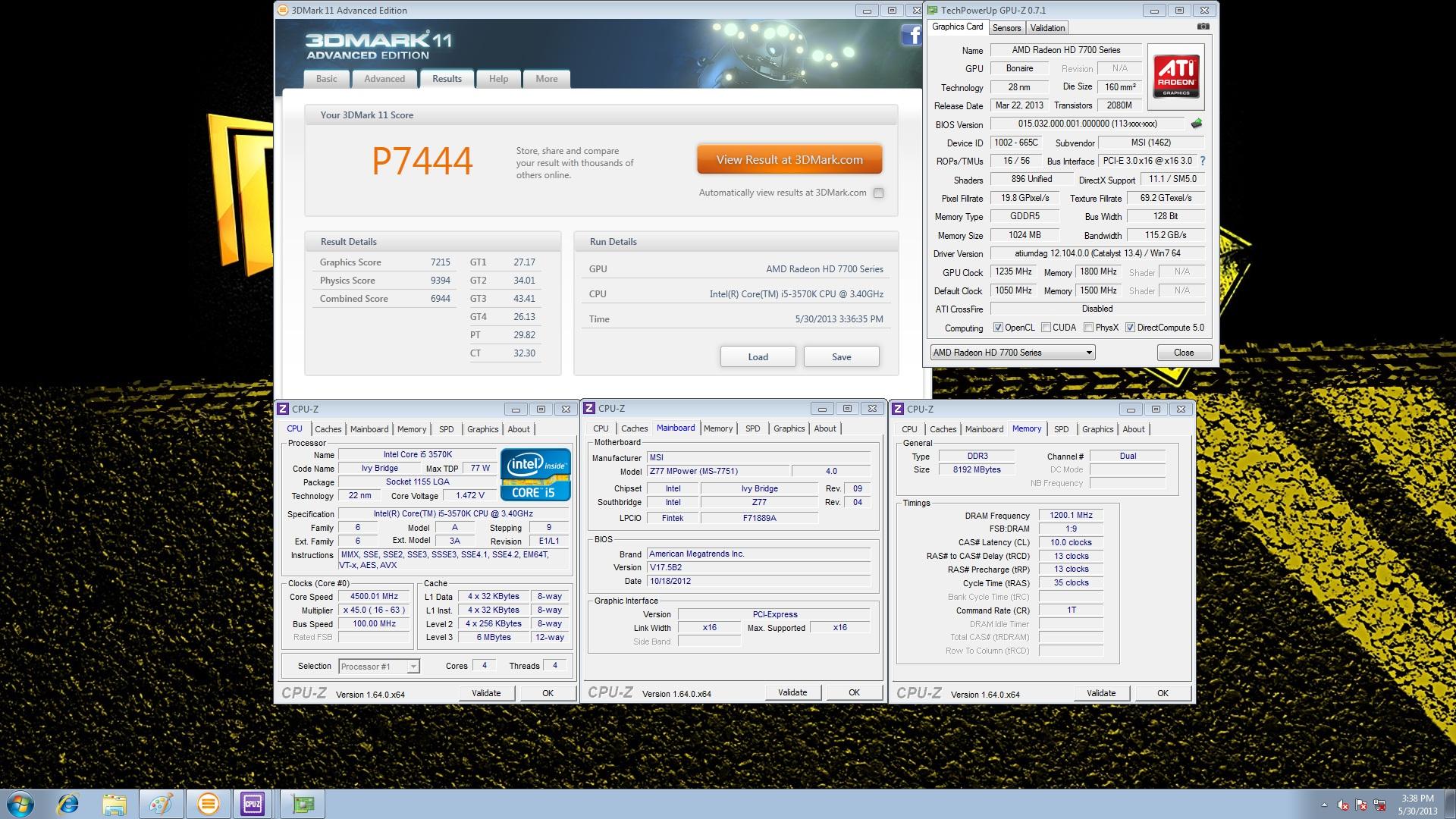1456x819 pixels.
Task: Click the P7444 score text
Action: [x=422, y=161]
